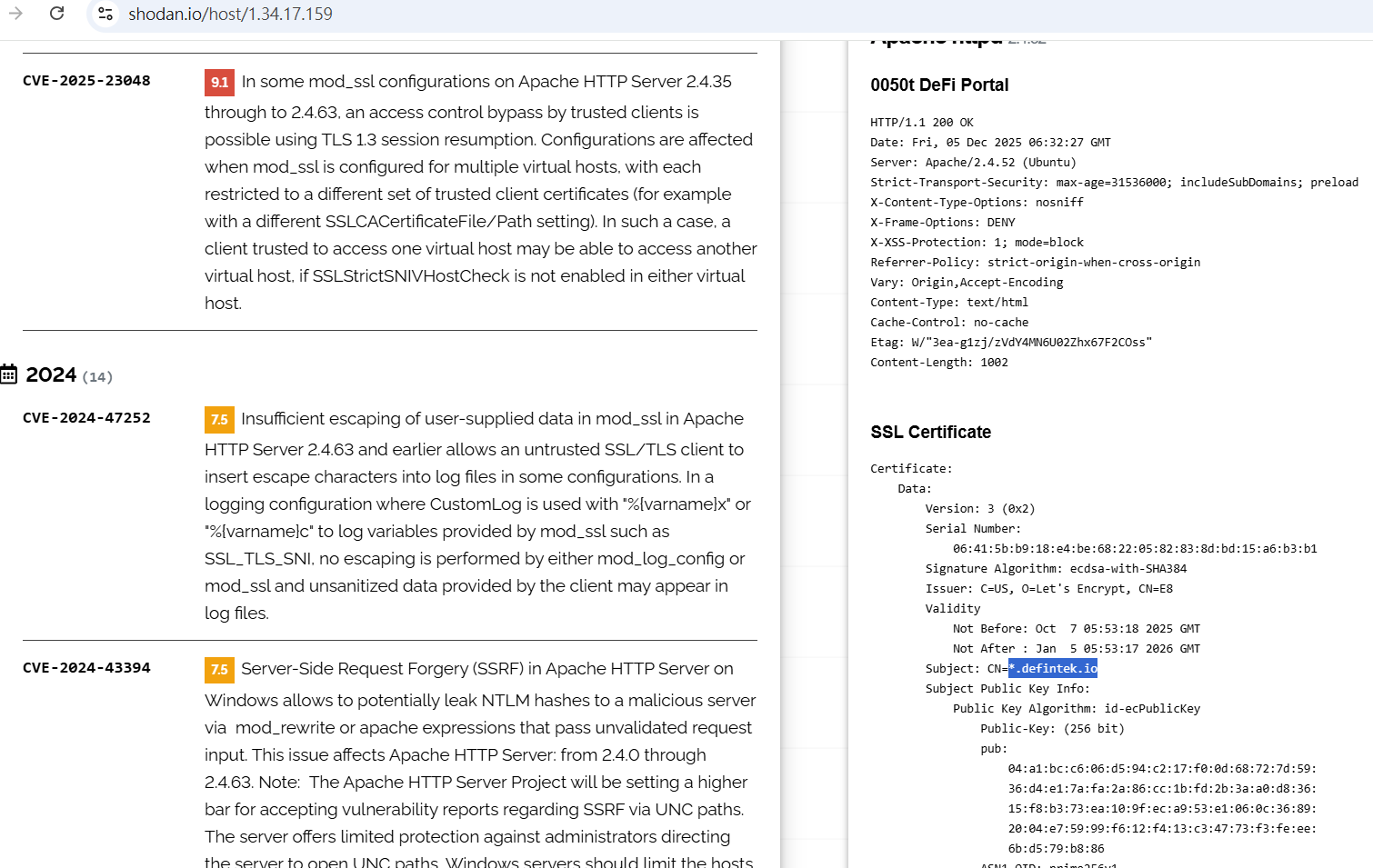This screenshot has height=868, width=1373.
Task: Click the highlighted *.defintek.io subject name
Action: pyautogui.click(x=1053, y=669)
